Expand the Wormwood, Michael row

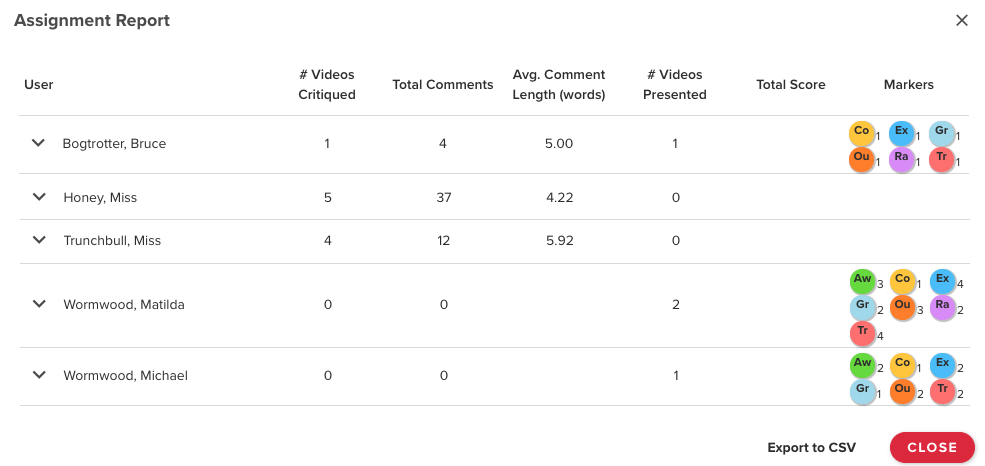39,376
